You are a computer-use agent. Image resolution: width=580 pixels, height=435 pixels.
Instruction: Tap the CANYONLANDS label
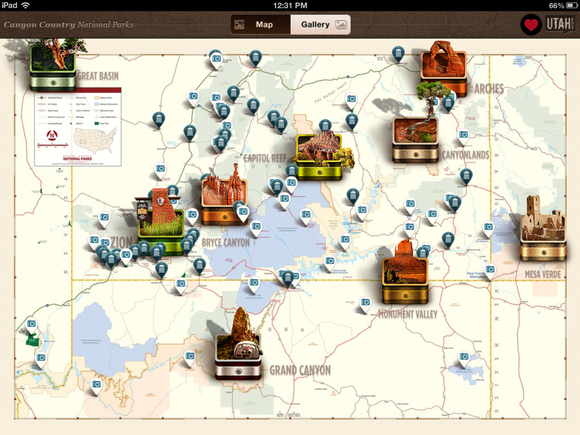[x=465, y=155]
